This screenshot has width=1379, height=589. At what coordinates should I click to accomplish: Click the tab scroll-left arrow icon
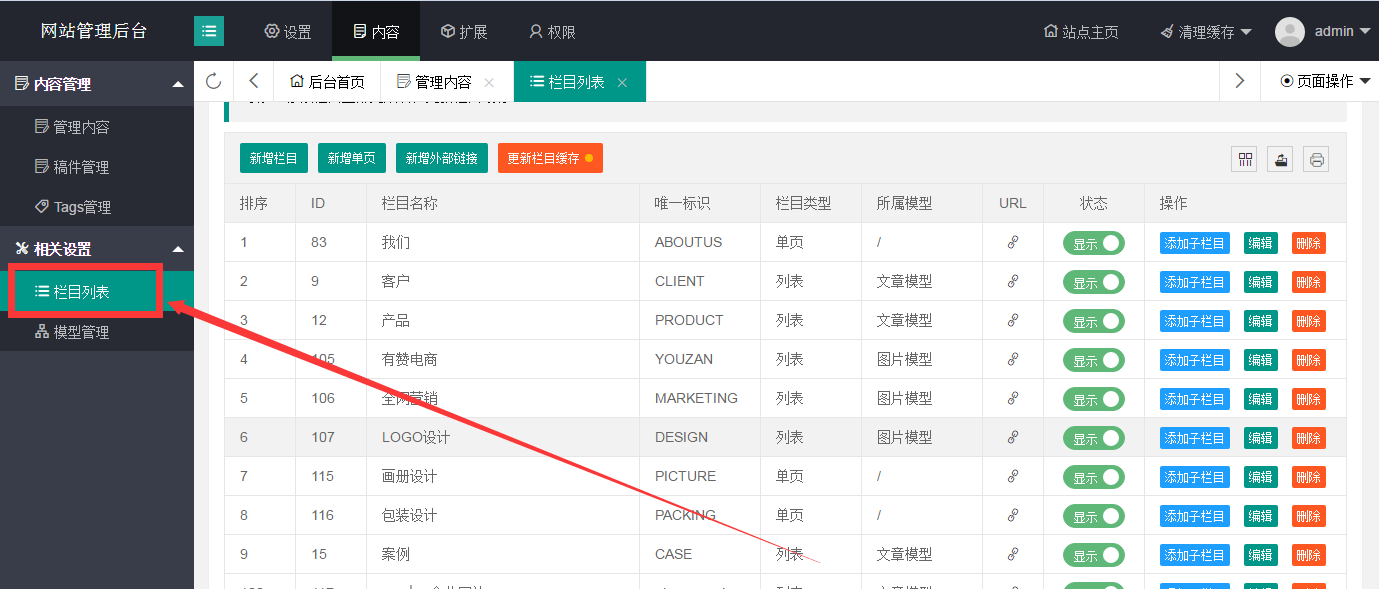pos(254,81)
